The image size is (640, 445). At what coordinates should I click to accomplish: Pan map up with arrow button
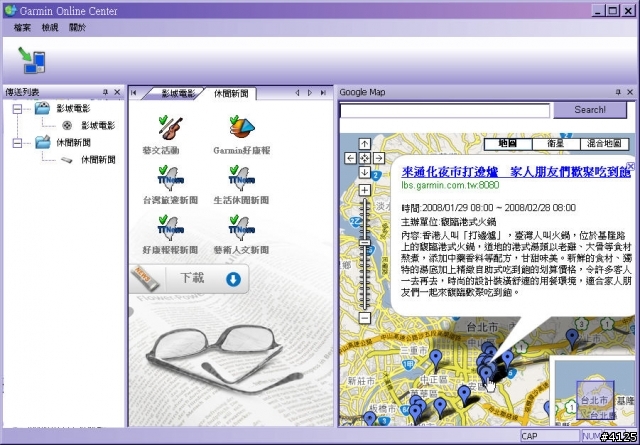(364, 144)
